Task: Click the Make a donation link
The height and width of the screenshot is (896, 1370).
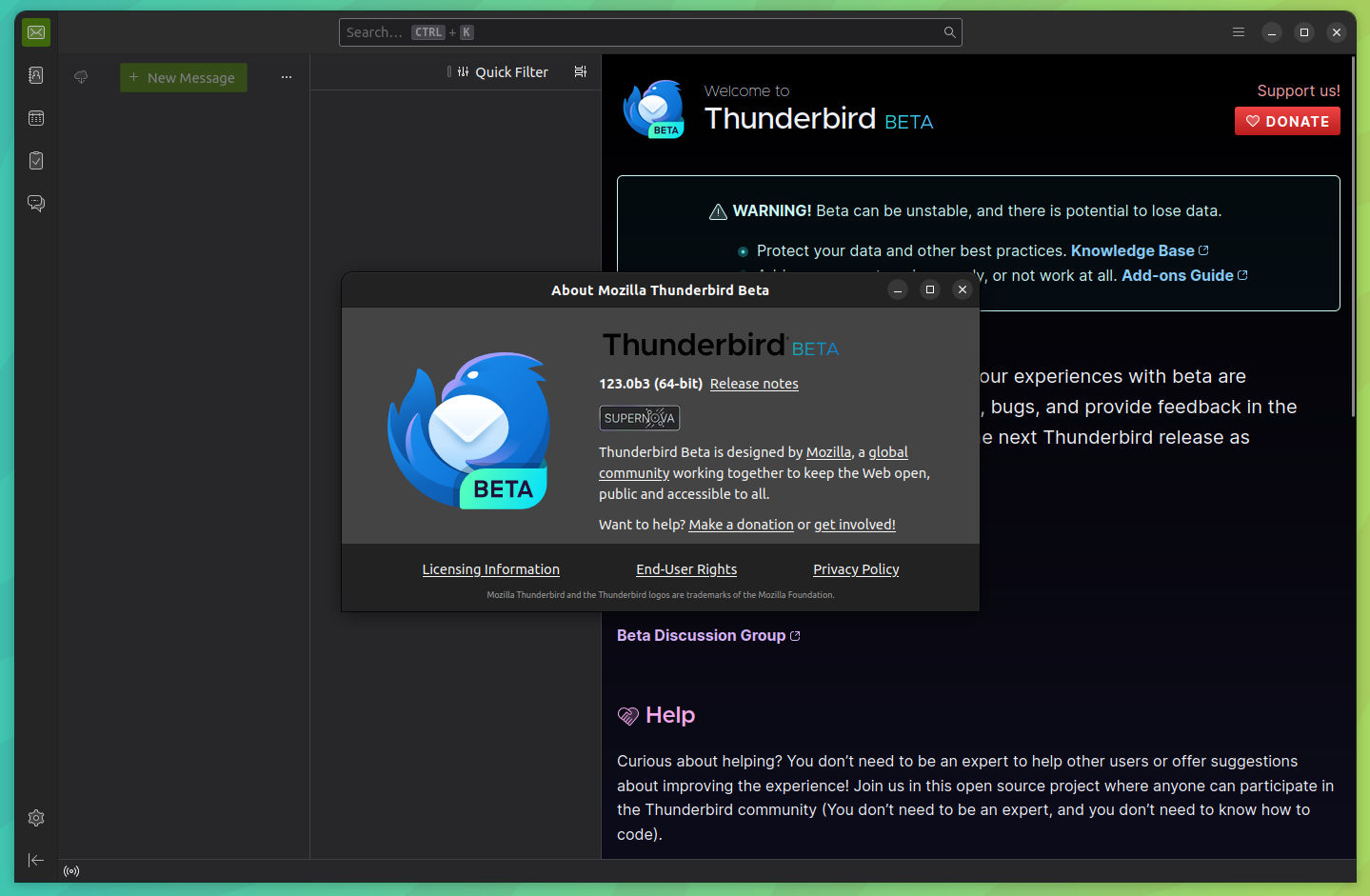Action: (x=741, y=524)
